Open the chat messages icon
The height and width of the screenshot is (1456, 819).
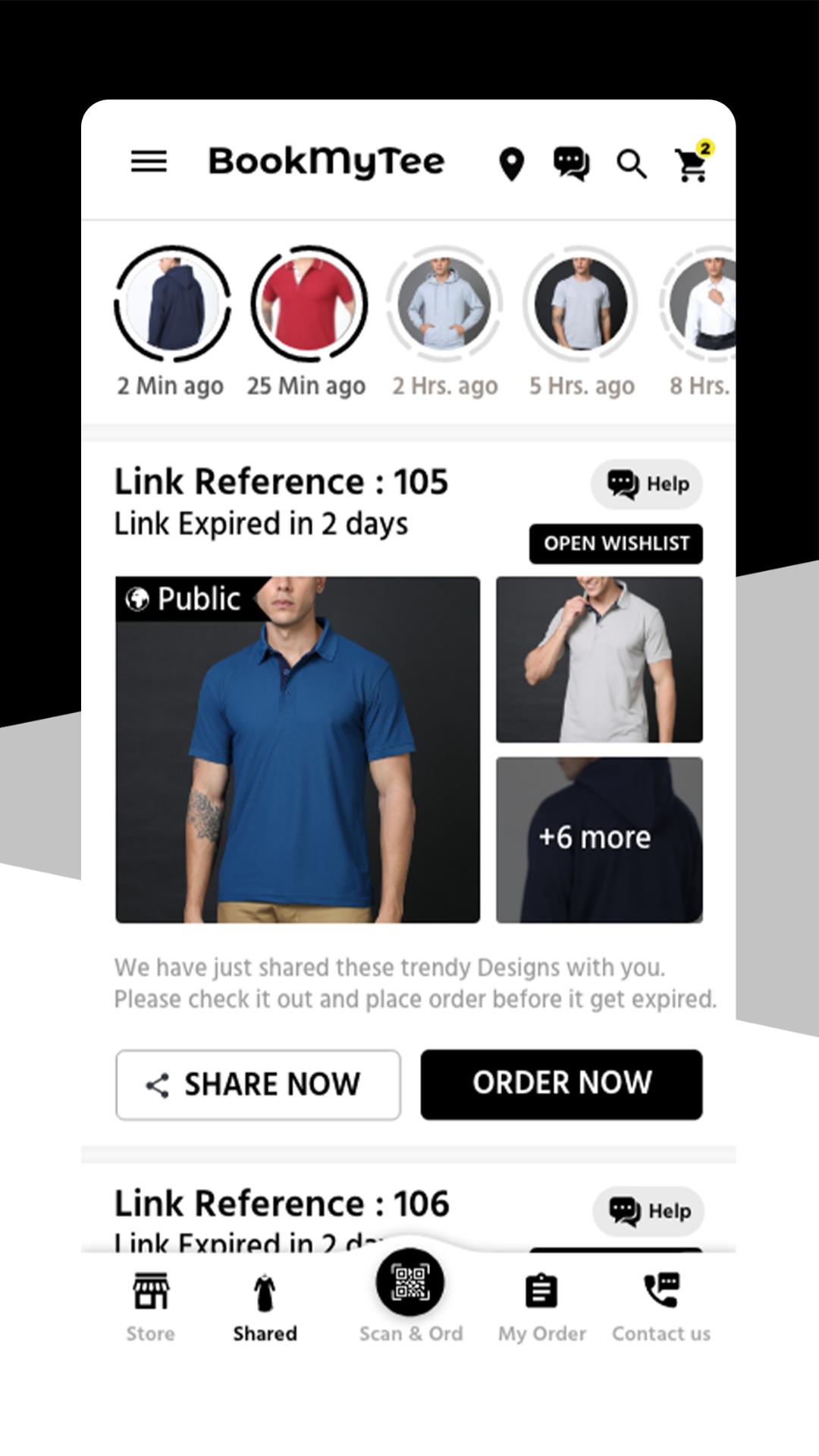click(x=571, y=164)
